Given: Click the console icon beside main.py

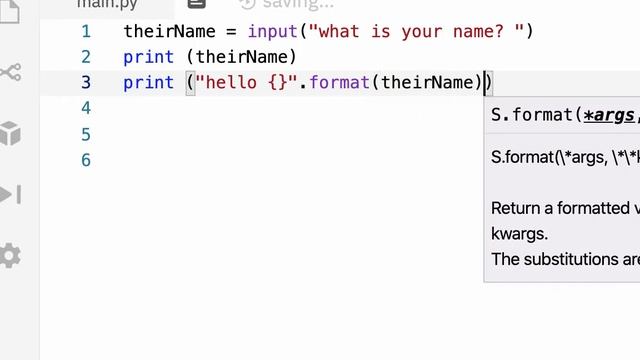Looking at the screenshot, I should click(196, 4).
